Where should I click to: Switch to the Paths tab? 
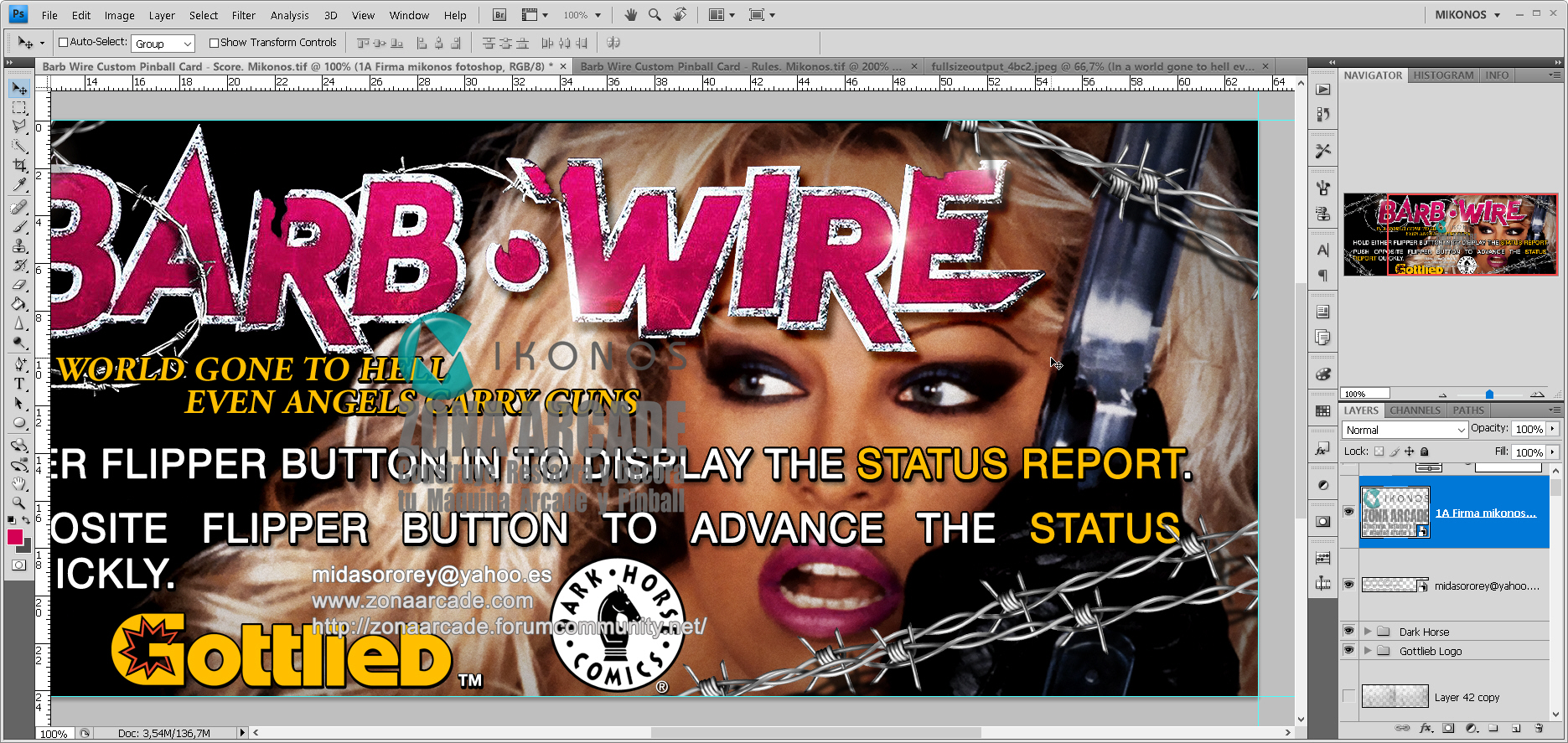(1468, 410)
